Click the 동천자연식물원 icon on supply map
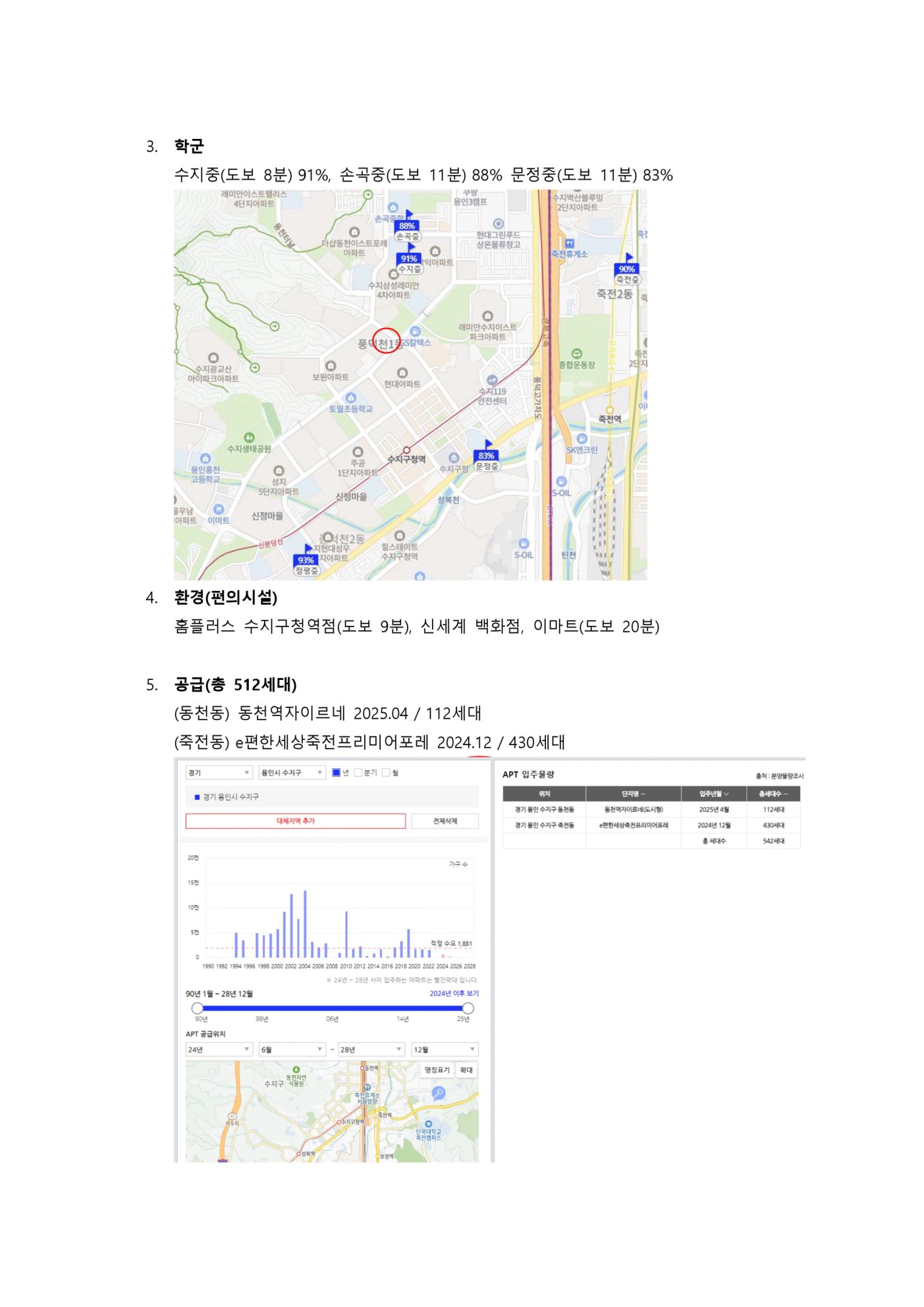The image size is (924, 1307). 296,1070
